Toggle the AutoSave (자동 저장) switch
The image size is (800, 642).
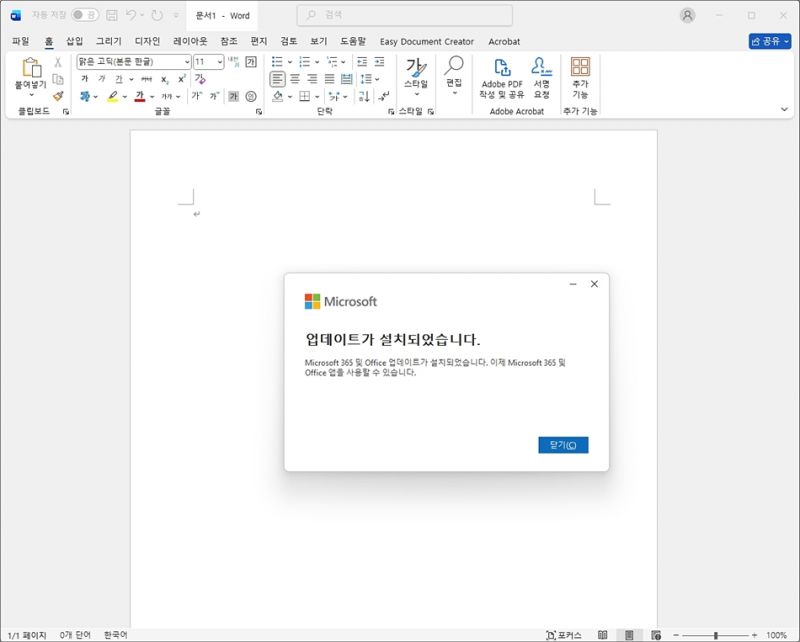coord(85,15)
